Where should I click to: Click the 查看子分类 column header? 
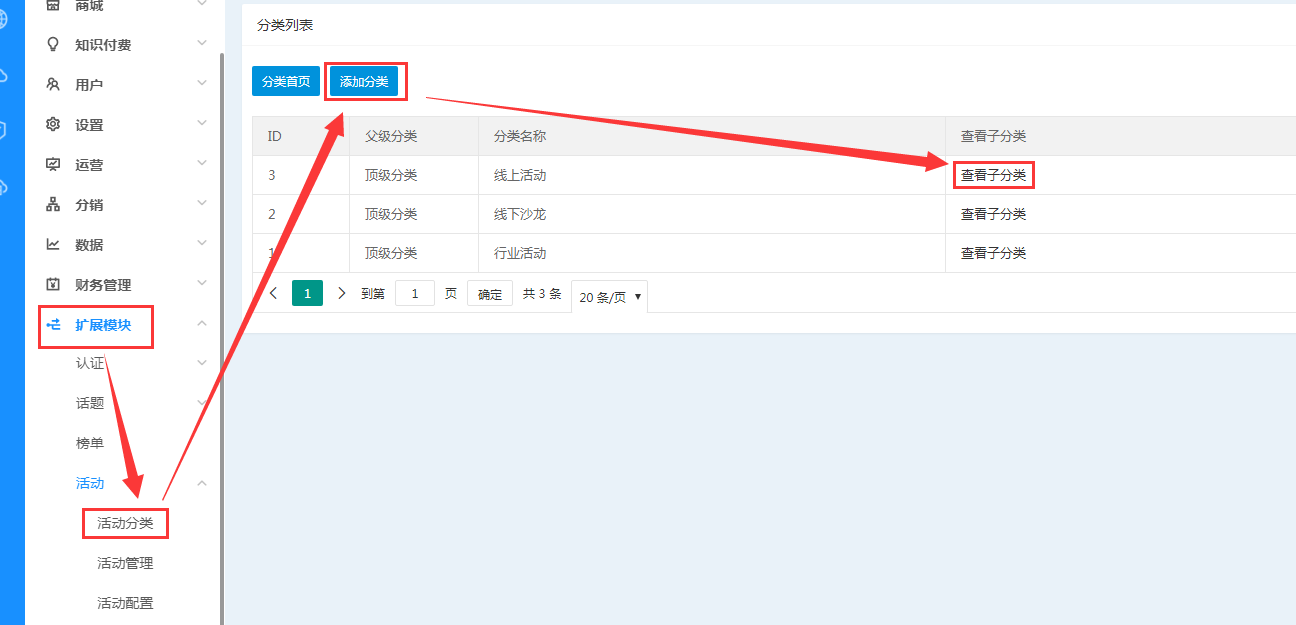coord(1120,136)
